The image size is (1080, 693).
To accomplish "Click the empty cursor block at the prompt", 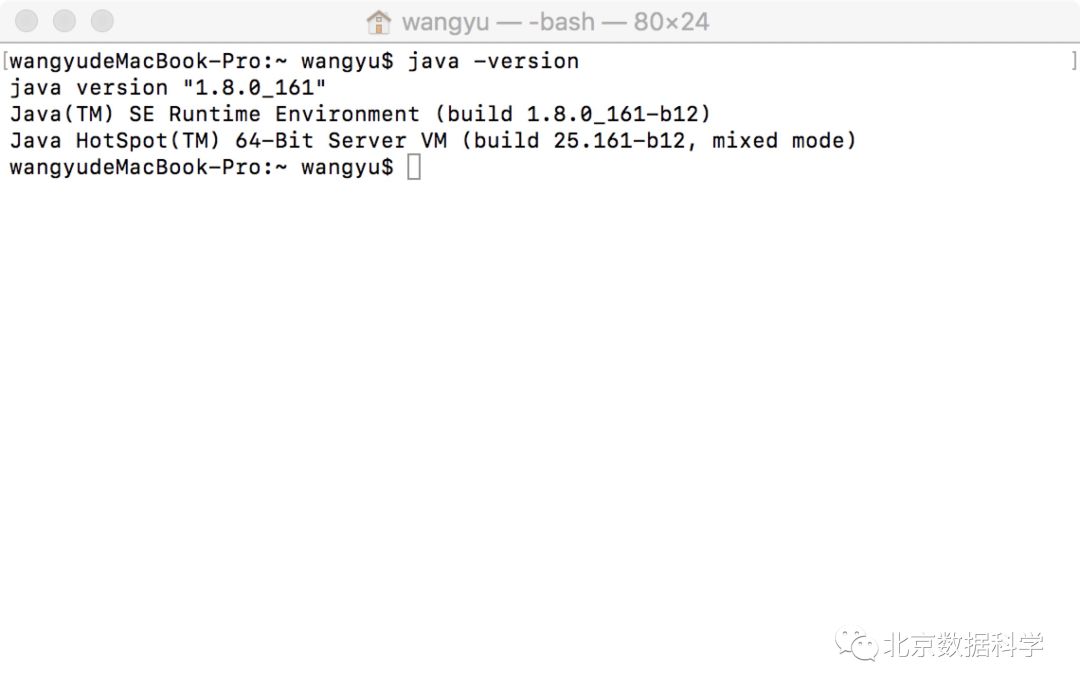I will tap(414, 168).
